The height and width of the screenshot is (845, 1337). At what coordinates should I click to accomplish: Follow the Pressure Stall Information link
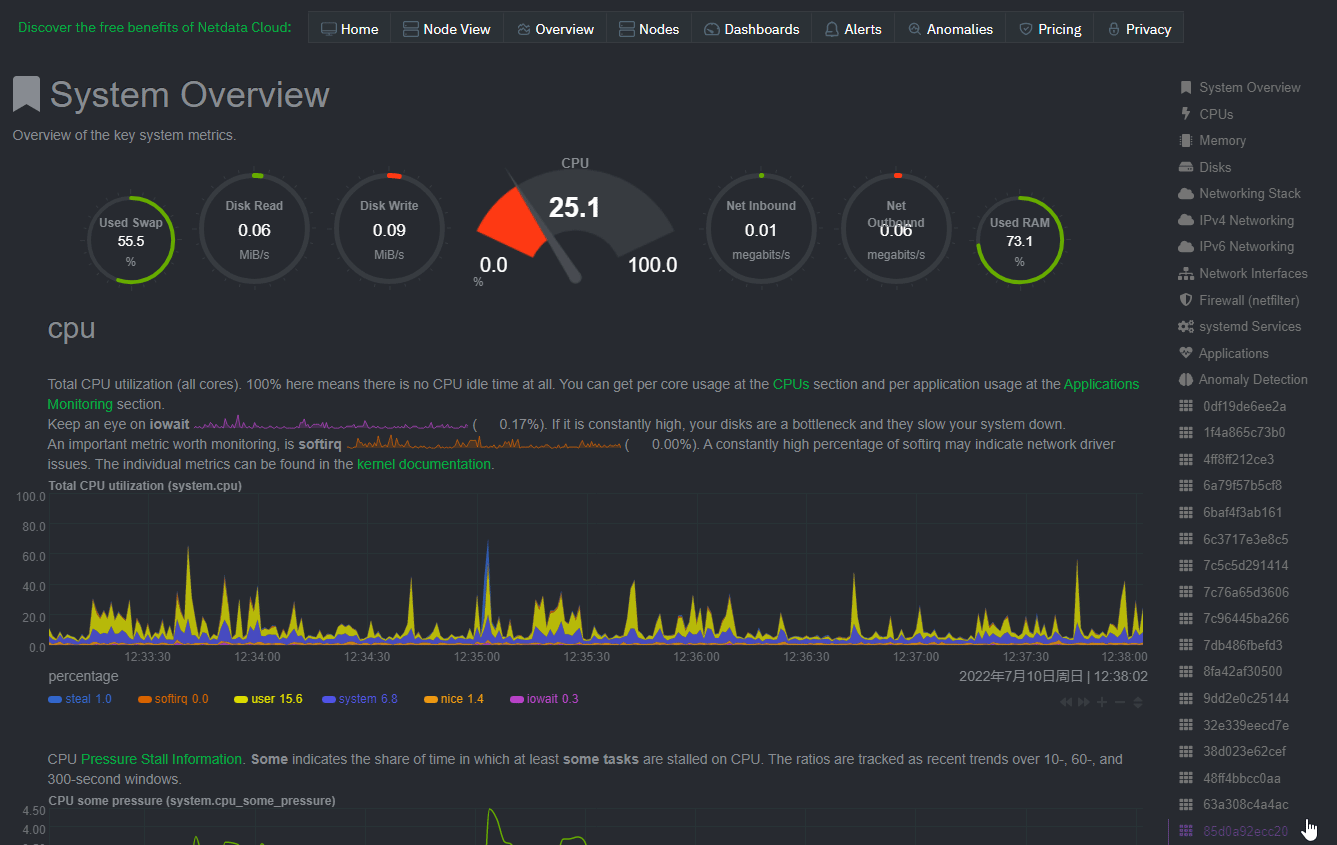click(162, 759)
